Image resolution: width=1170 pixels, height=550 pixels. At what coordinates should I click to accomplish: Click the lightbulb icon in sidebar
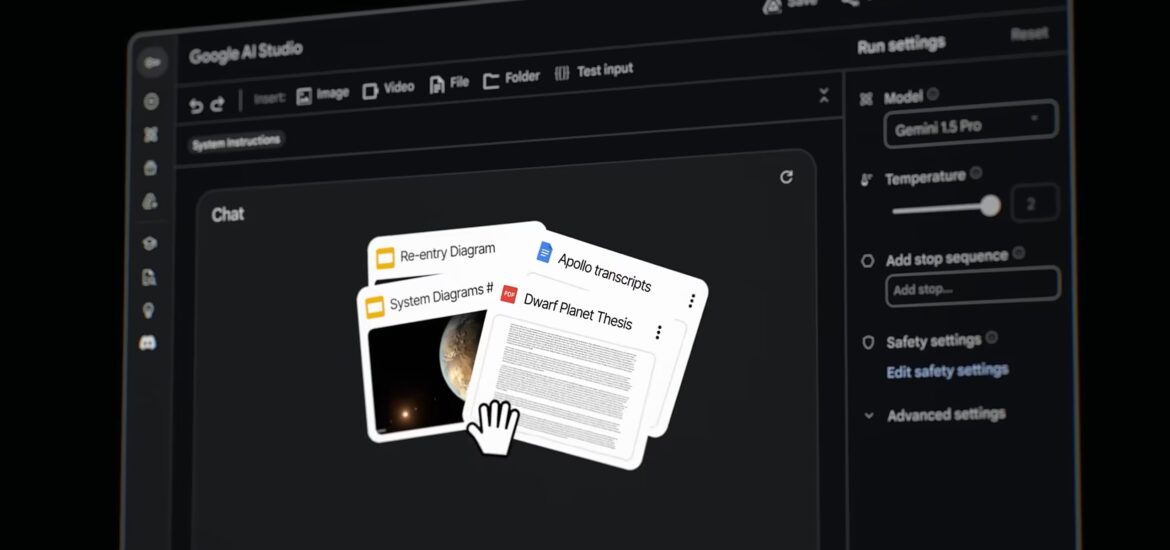point(149,311)
